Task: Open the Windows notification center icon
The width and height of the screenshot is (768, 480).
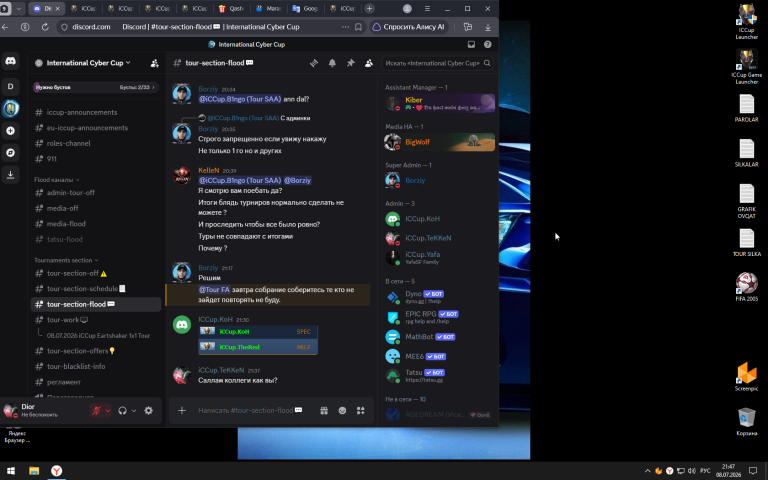Action: point(753,471)
